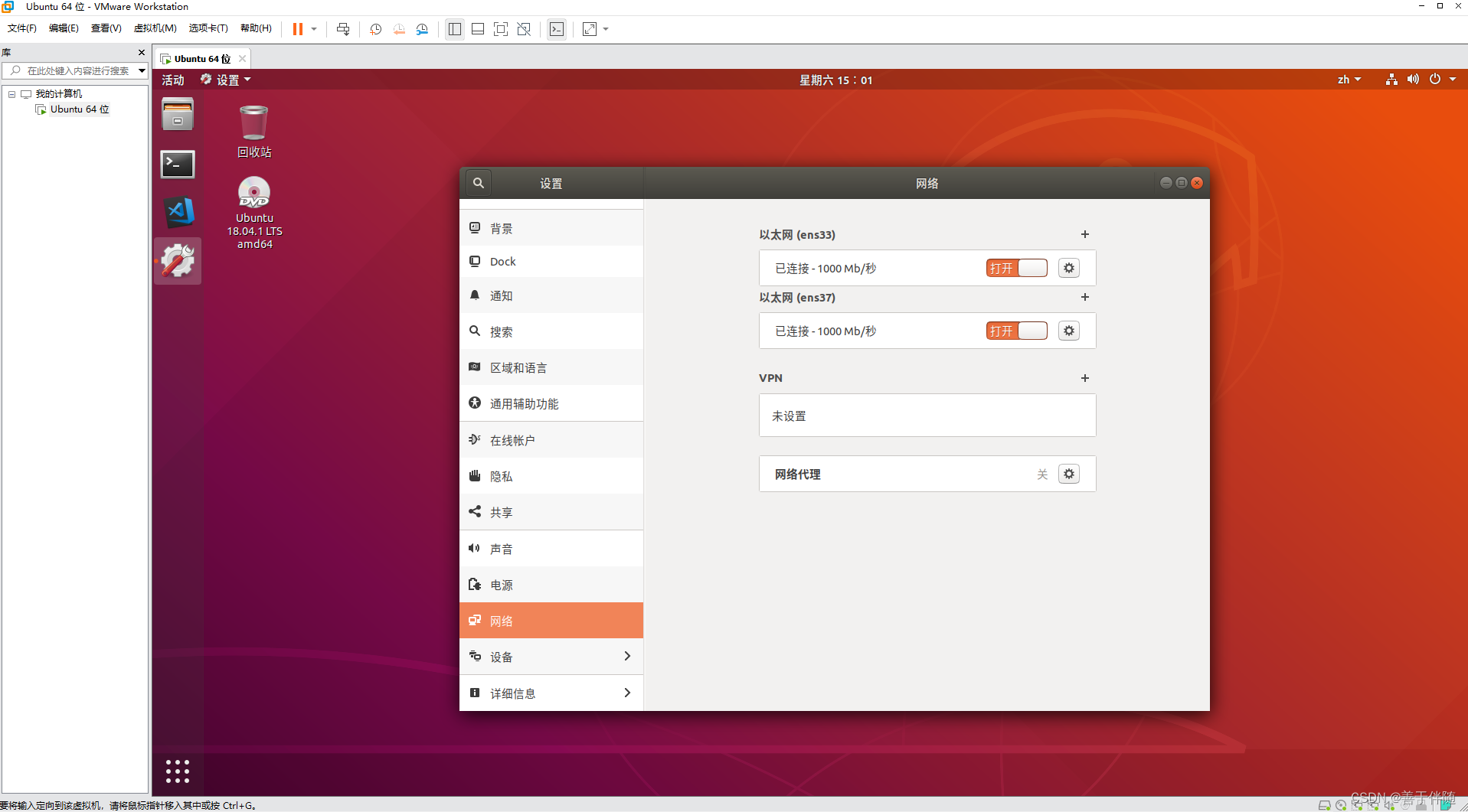The width and height of the screenshot is (1468, 812).
Task: Close the library panel with X
Action: (142, 53)
